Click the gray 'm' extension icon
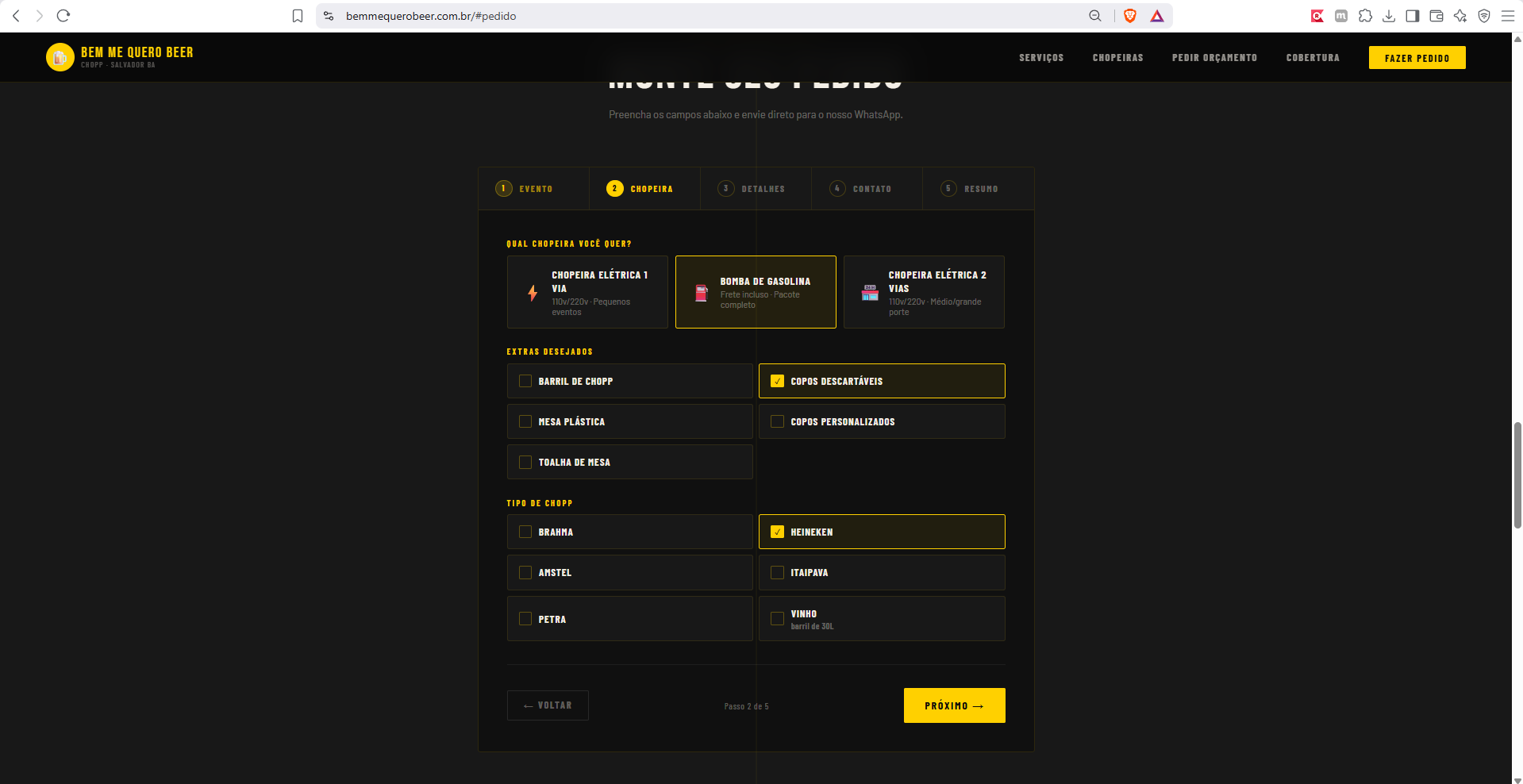 point(1341,16)
